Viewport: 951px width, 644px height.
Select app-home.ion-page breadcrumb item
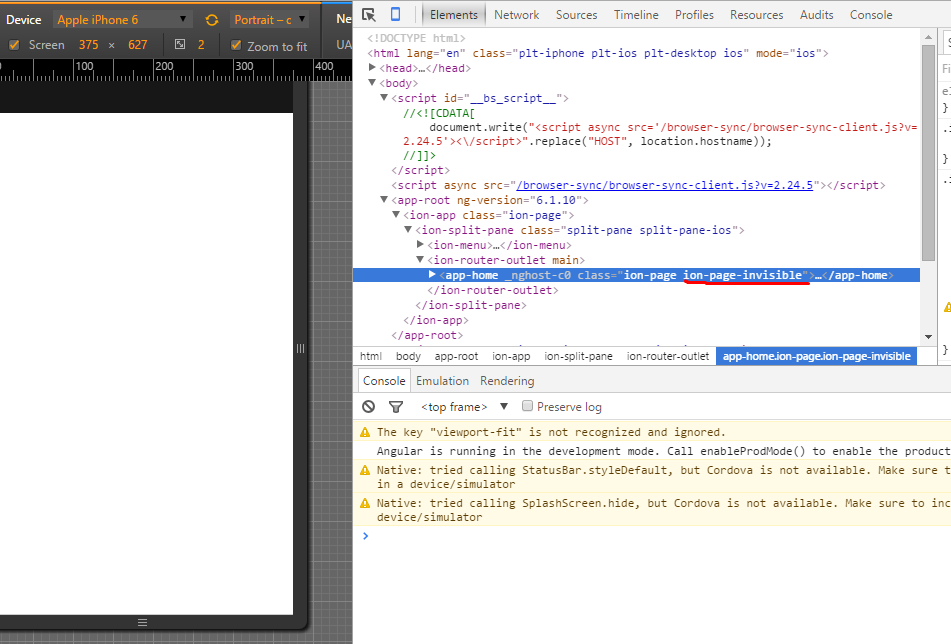816,356
